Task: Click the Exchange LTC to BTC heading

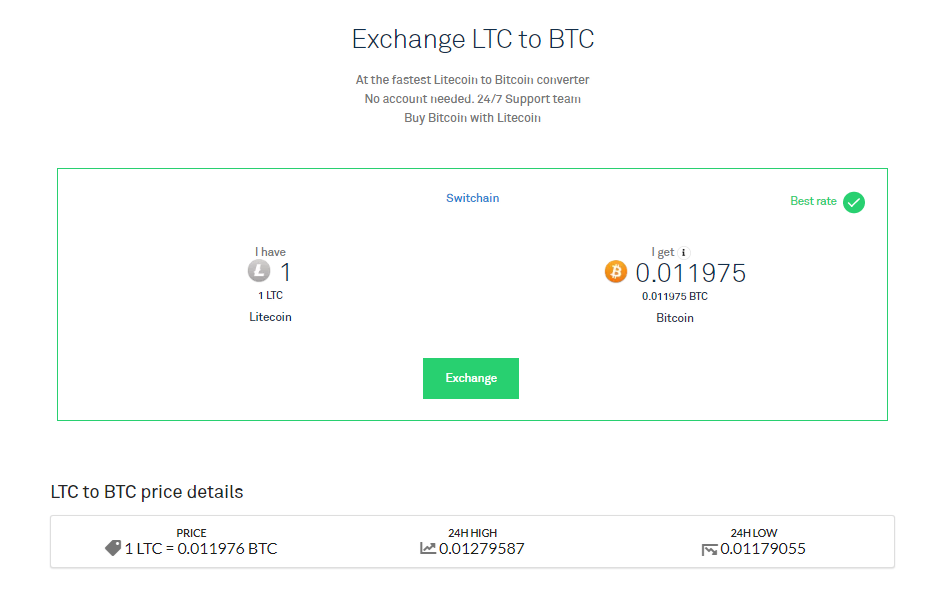Action: coord(473,39)
